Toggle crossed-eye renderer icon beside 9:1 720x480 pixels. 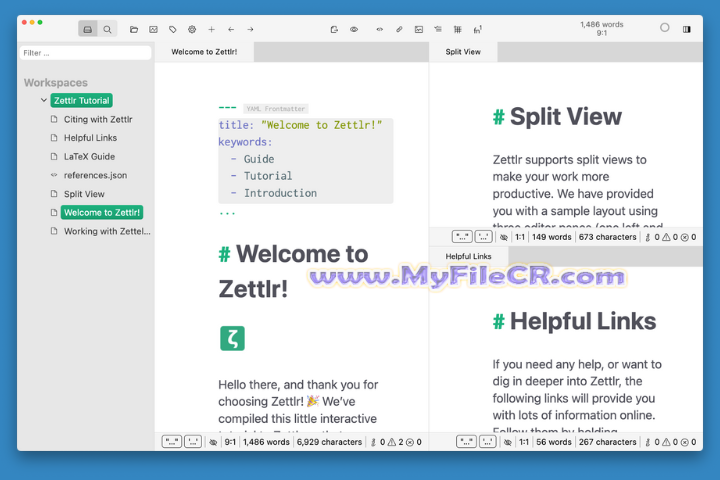pos(213,442)
